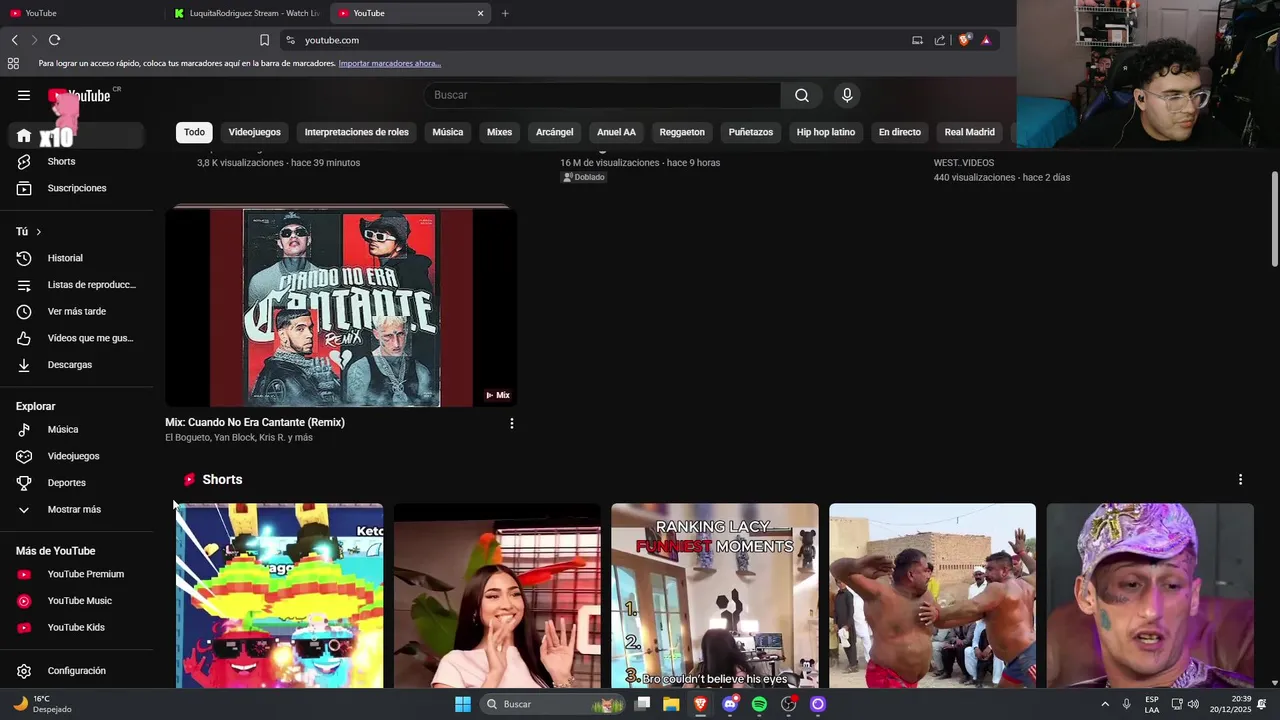
Task: Select the Mixes filter chip
Action: [x=499, y=132]
